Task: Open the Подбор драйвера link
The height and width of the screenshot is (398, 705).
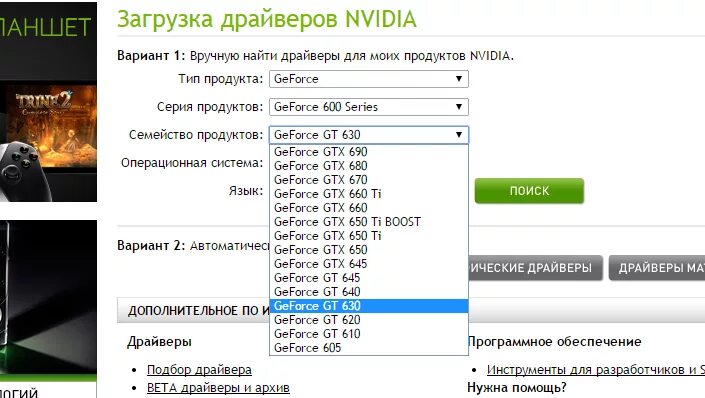Action: coord(199,370)
